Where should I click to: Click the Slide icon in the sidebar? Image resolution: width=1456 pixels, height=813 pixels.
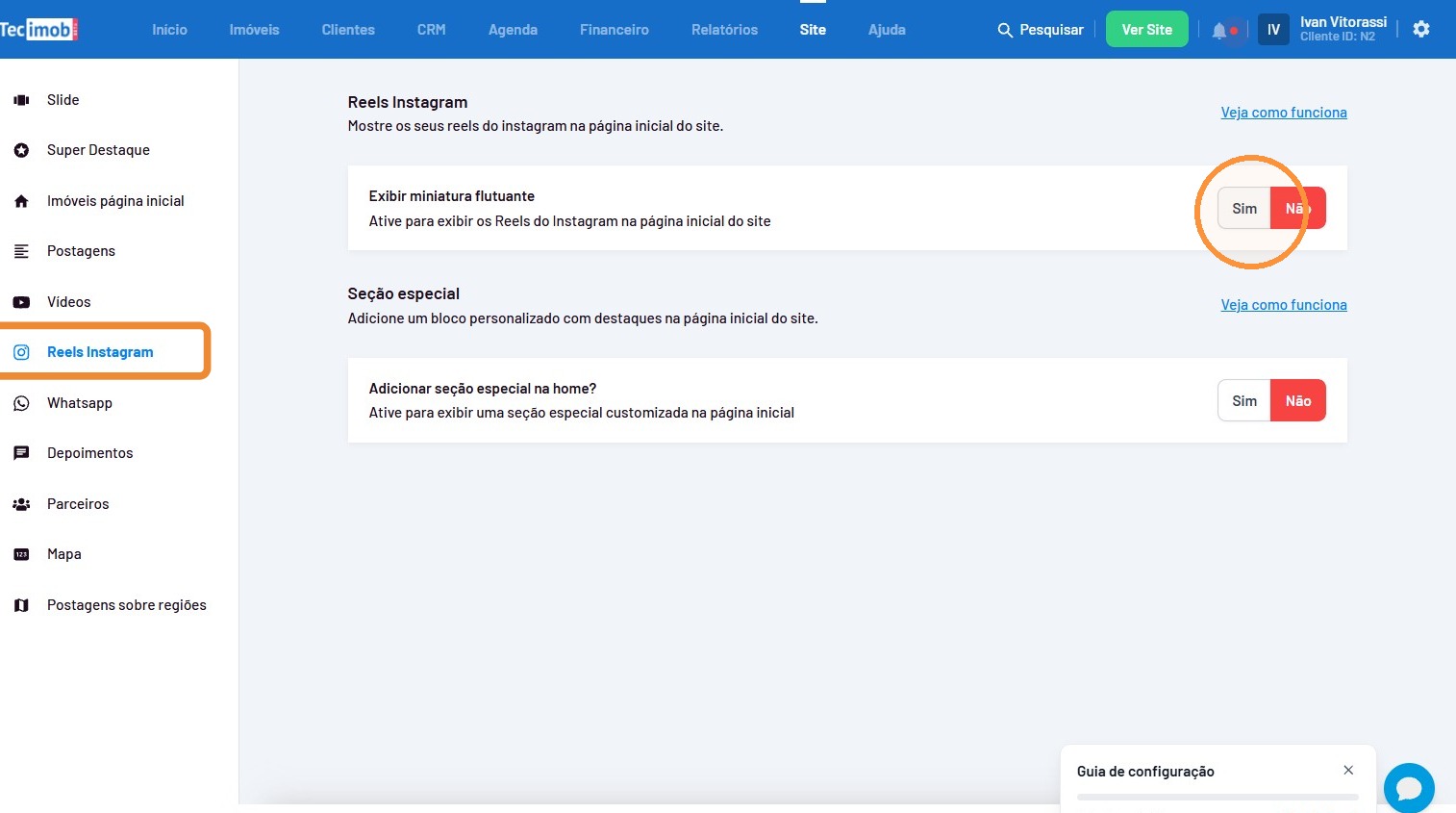click(21, 100)
